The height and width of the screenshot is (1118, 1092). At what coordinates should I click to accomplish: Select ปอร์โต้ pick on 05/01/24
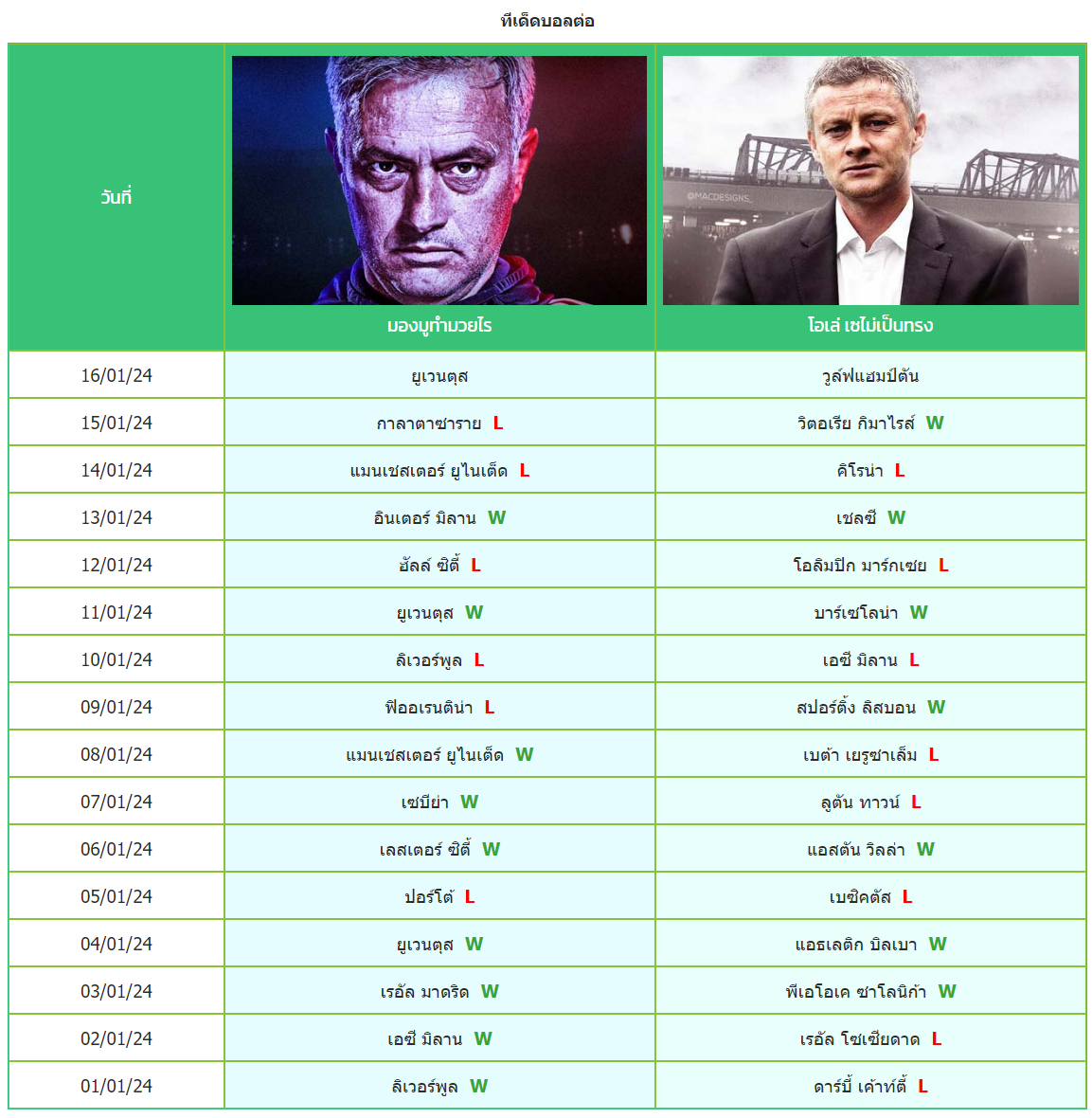click(x=428, y=897)
